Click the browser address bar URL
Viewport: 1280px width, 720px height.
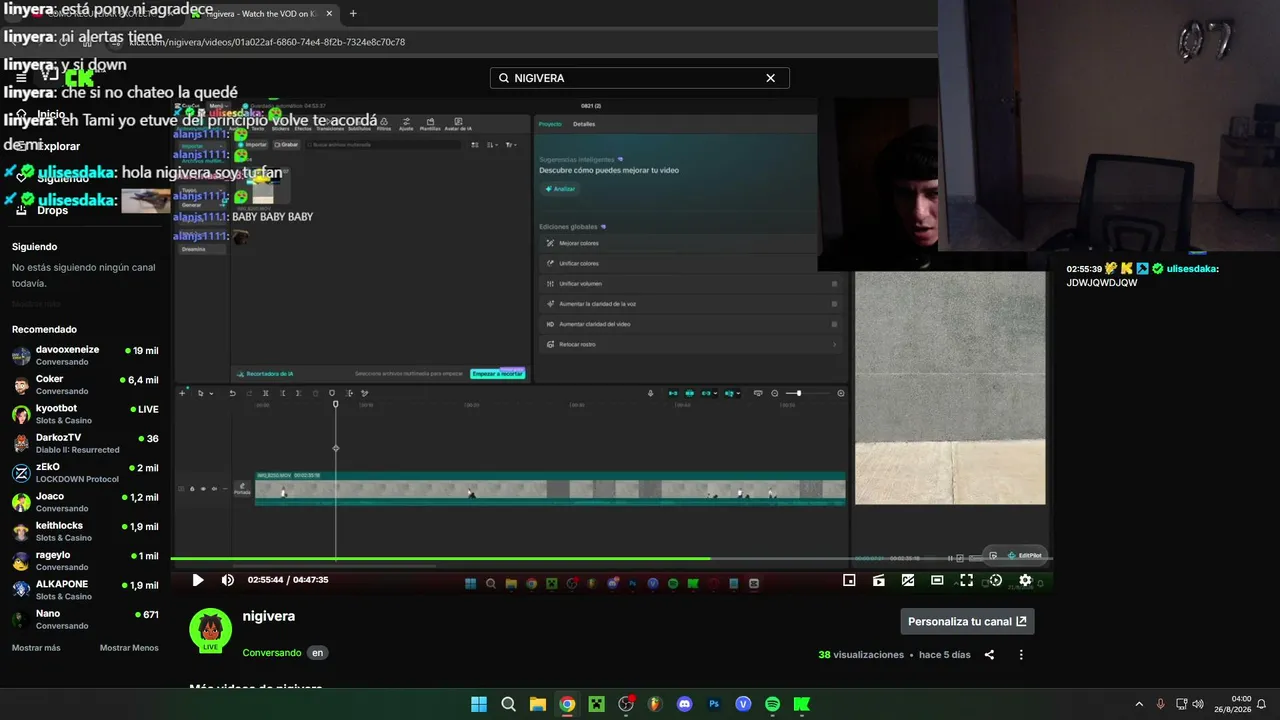click(x=266, y=42)
